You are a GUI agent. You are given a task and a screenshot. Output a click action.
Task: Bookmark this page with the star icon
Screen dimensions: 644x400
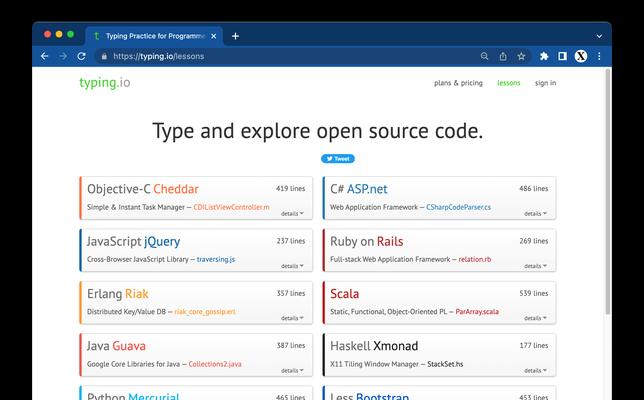521,56
